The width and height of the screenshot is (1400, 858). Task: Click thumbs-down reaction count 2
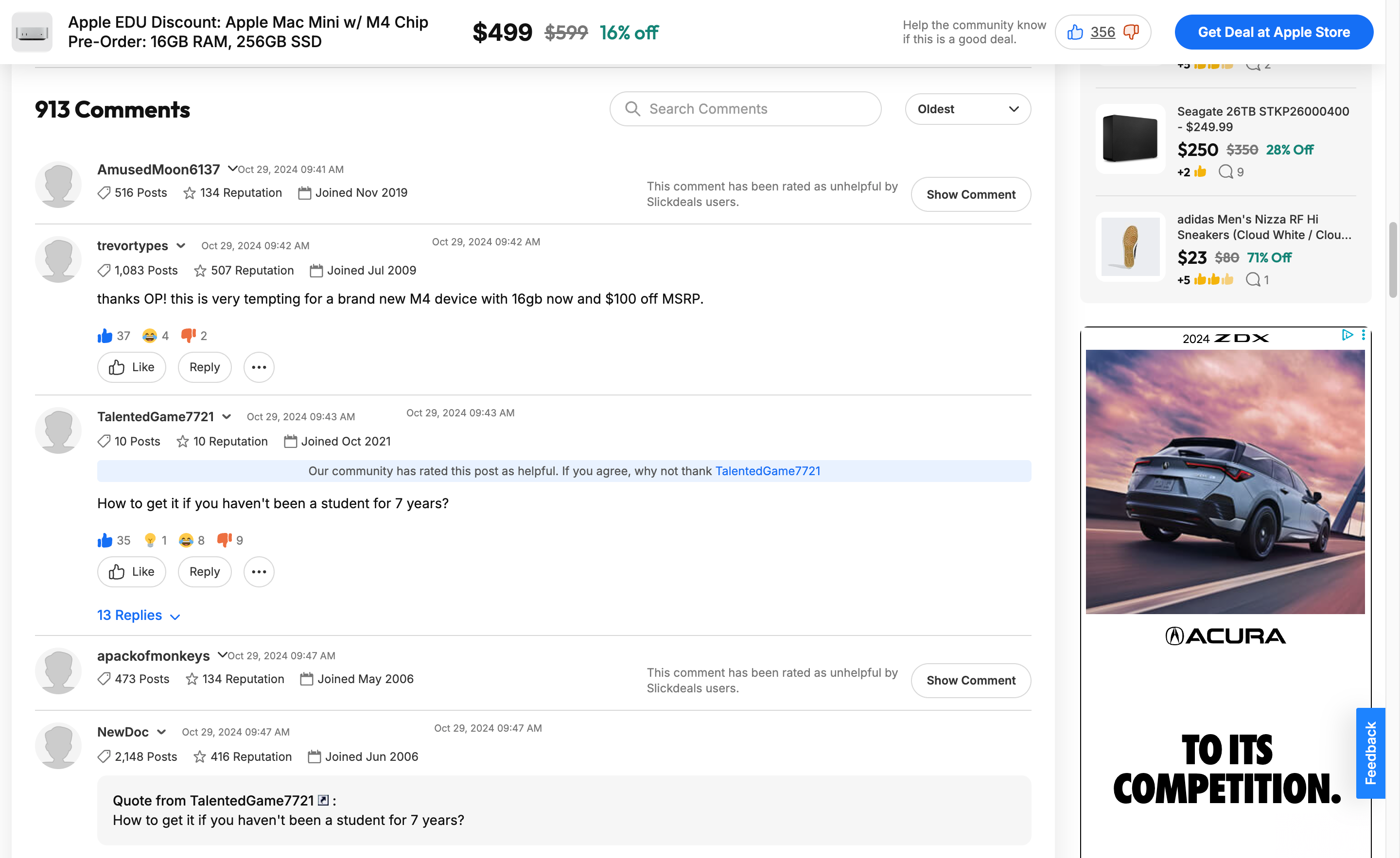click(x=194, y=336)
